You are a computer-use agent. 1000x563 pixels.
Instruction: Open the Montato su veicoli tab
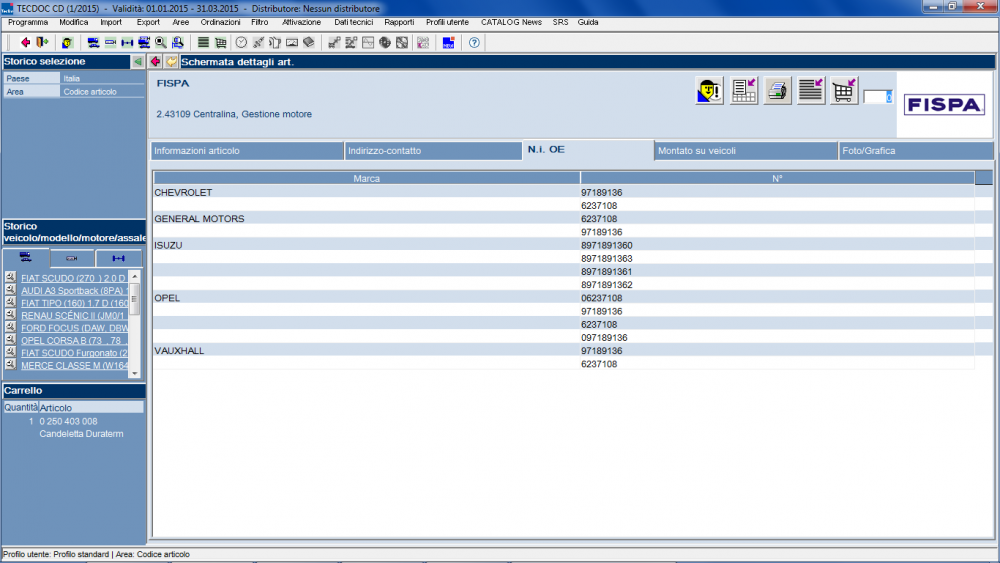(697, 151)
